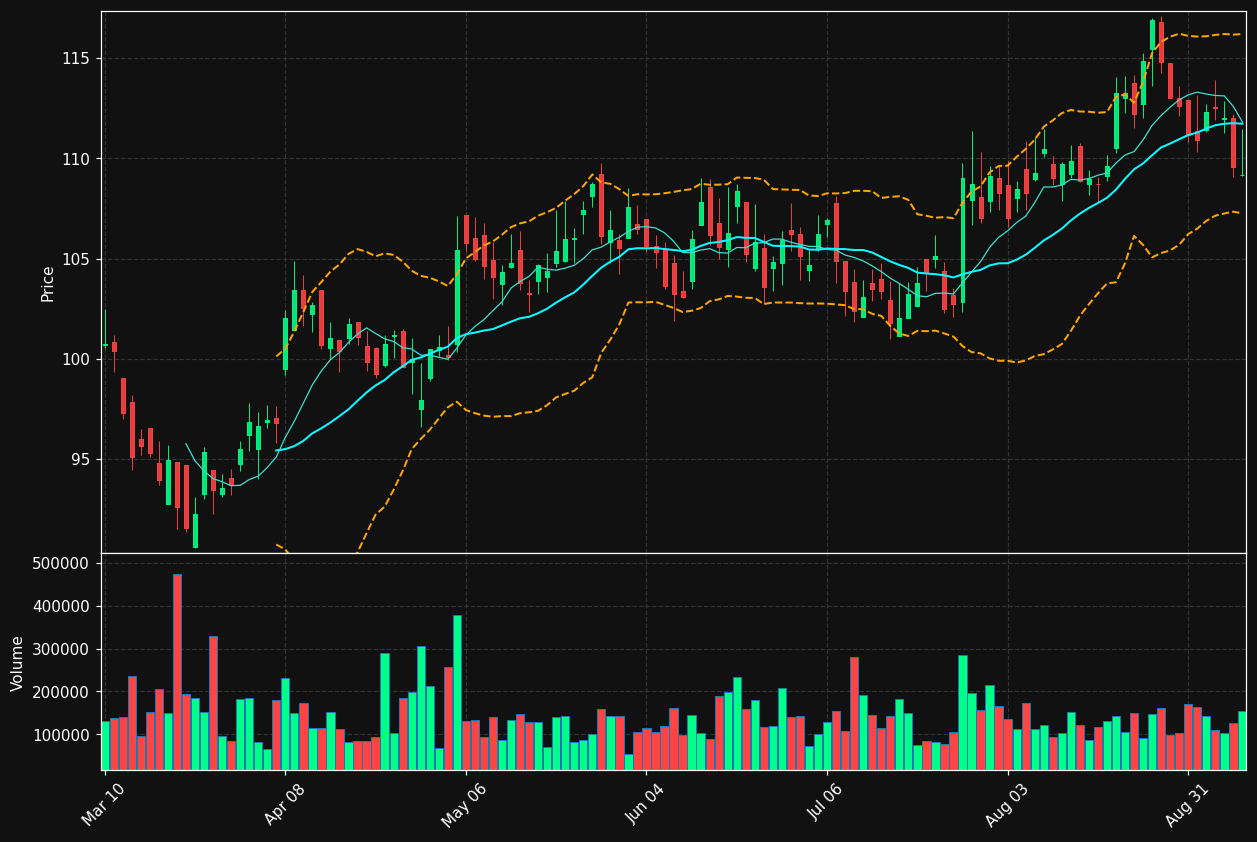Click the tallest red volume bar near 470000
This screenshot has height=842, width=1257.
coord(177,672)
